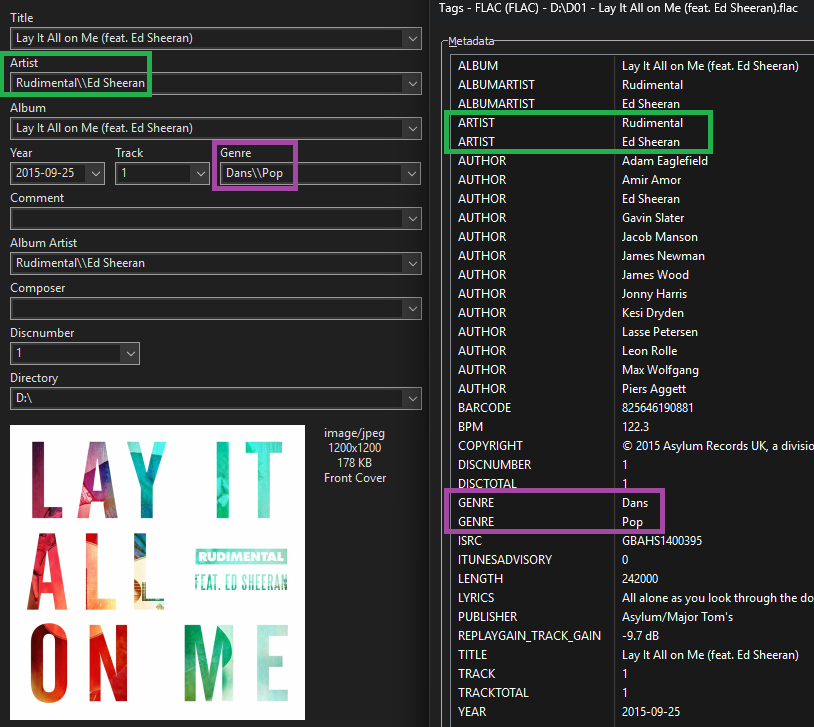Select the front cover album art thumbnail
814x727 pixels.
coord(157,572)
